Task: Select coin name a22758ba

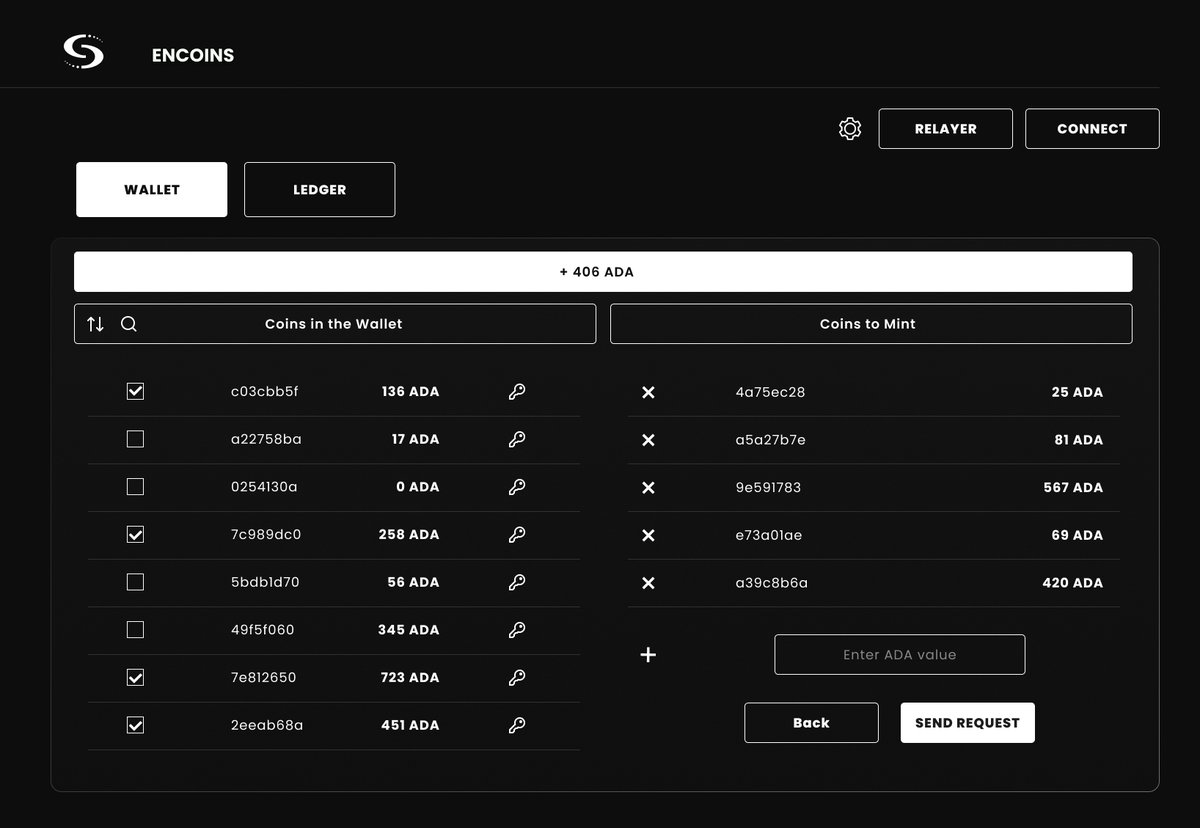Action: (x=266, y=439)
